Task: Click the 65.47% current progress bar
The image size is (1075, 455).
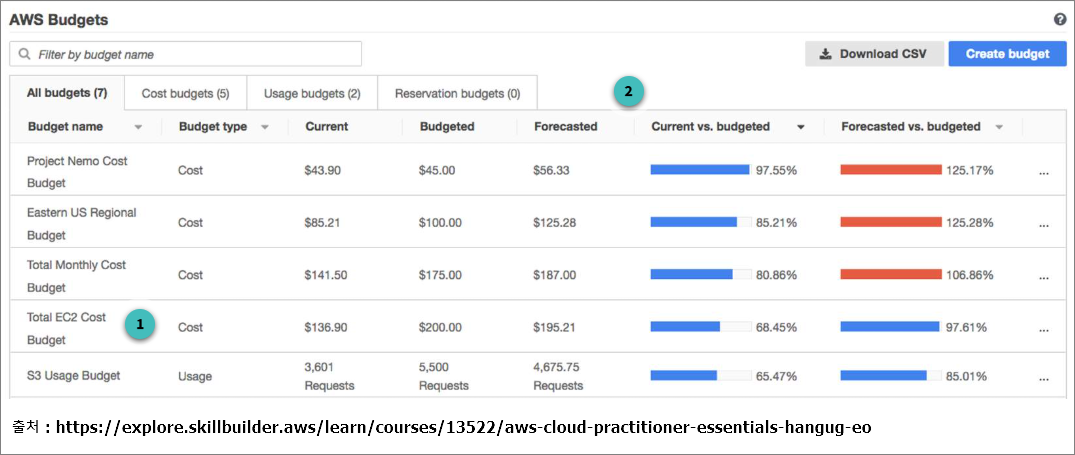Action: point(701,376)
